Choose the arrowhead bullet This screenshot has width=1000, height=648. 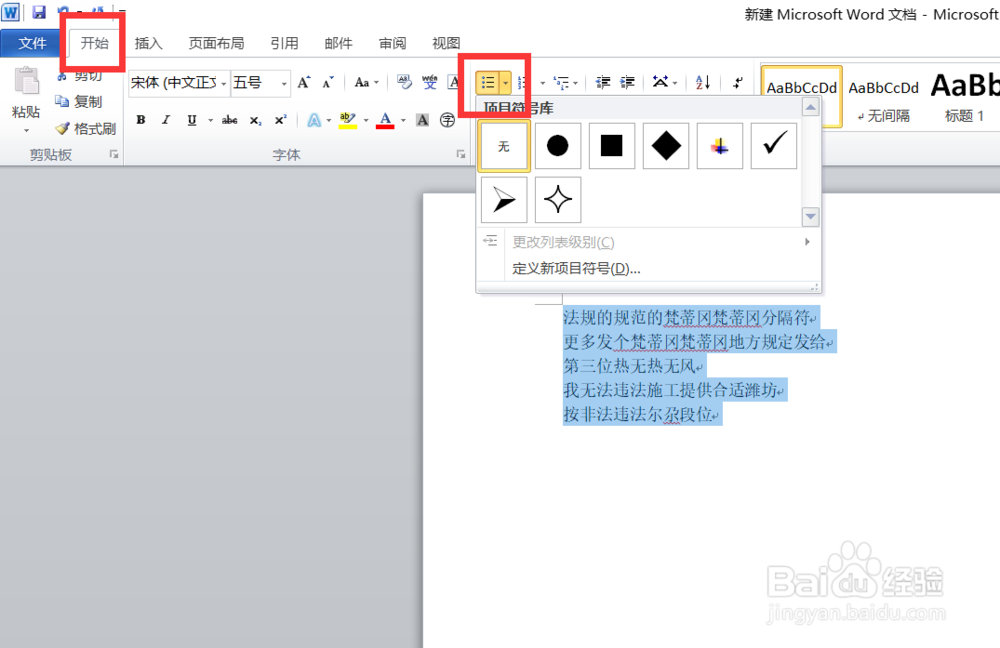click(504, 200)
